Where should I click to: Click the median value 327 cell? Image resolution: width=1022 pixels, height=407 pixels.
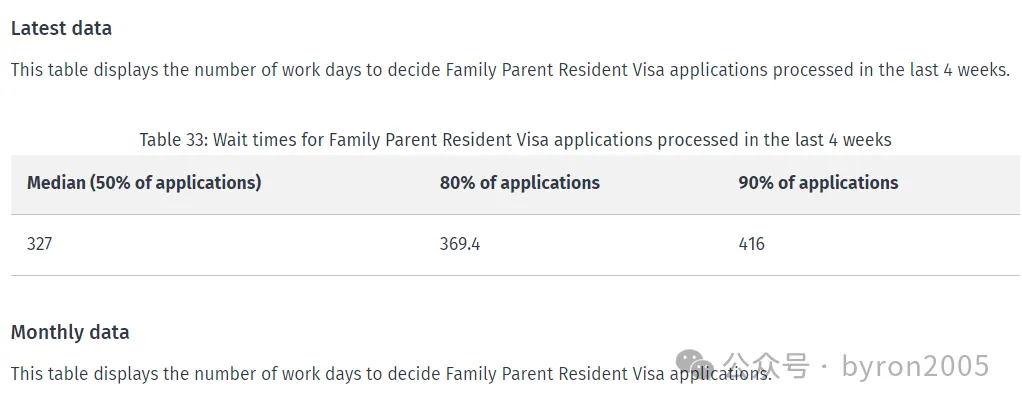(x=40, y=244)
